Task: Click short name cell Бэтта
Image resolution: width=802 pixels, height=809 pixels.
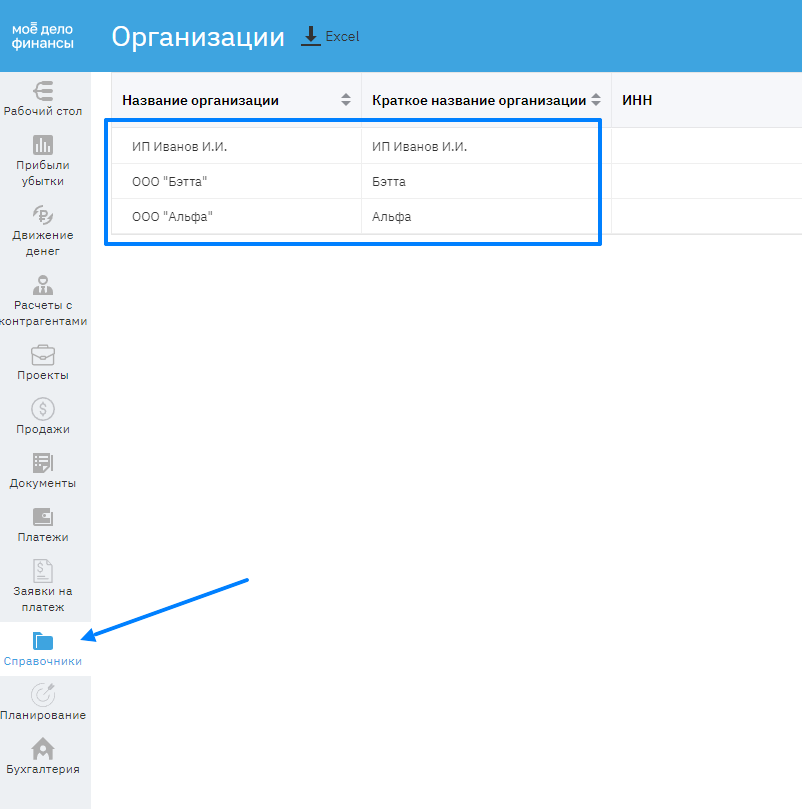Action: click(486, 182)
